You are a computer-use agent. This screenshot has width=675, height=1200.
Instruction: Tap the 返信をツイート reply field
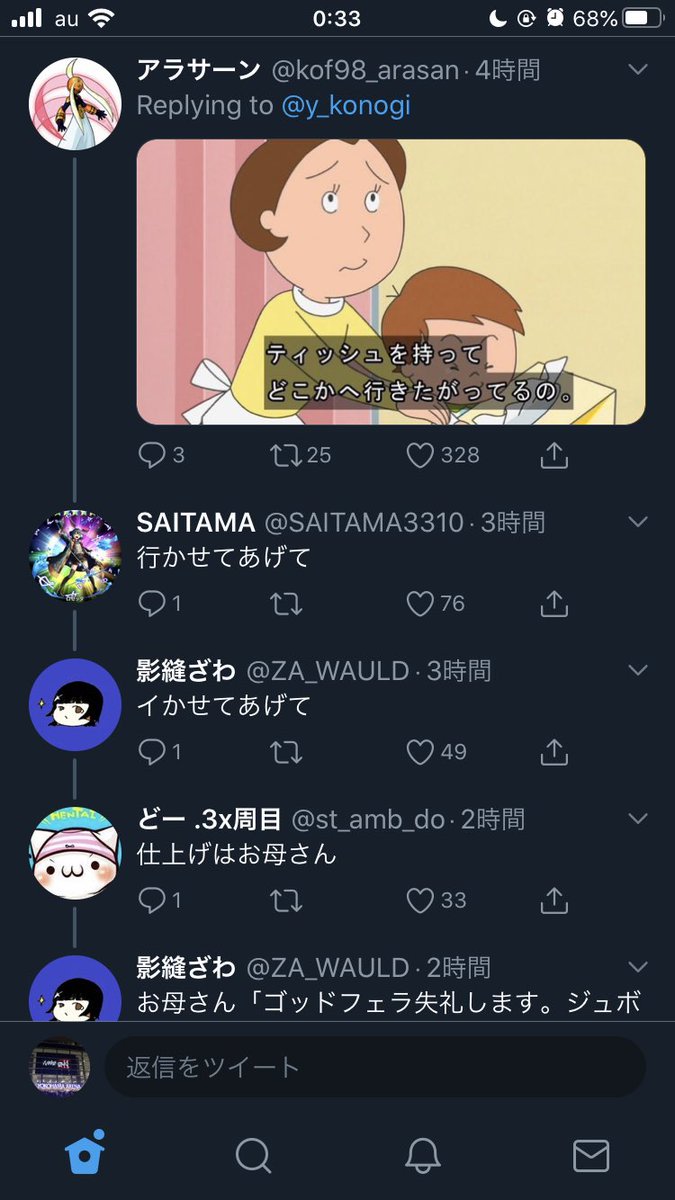click(x=375, y=1067)
